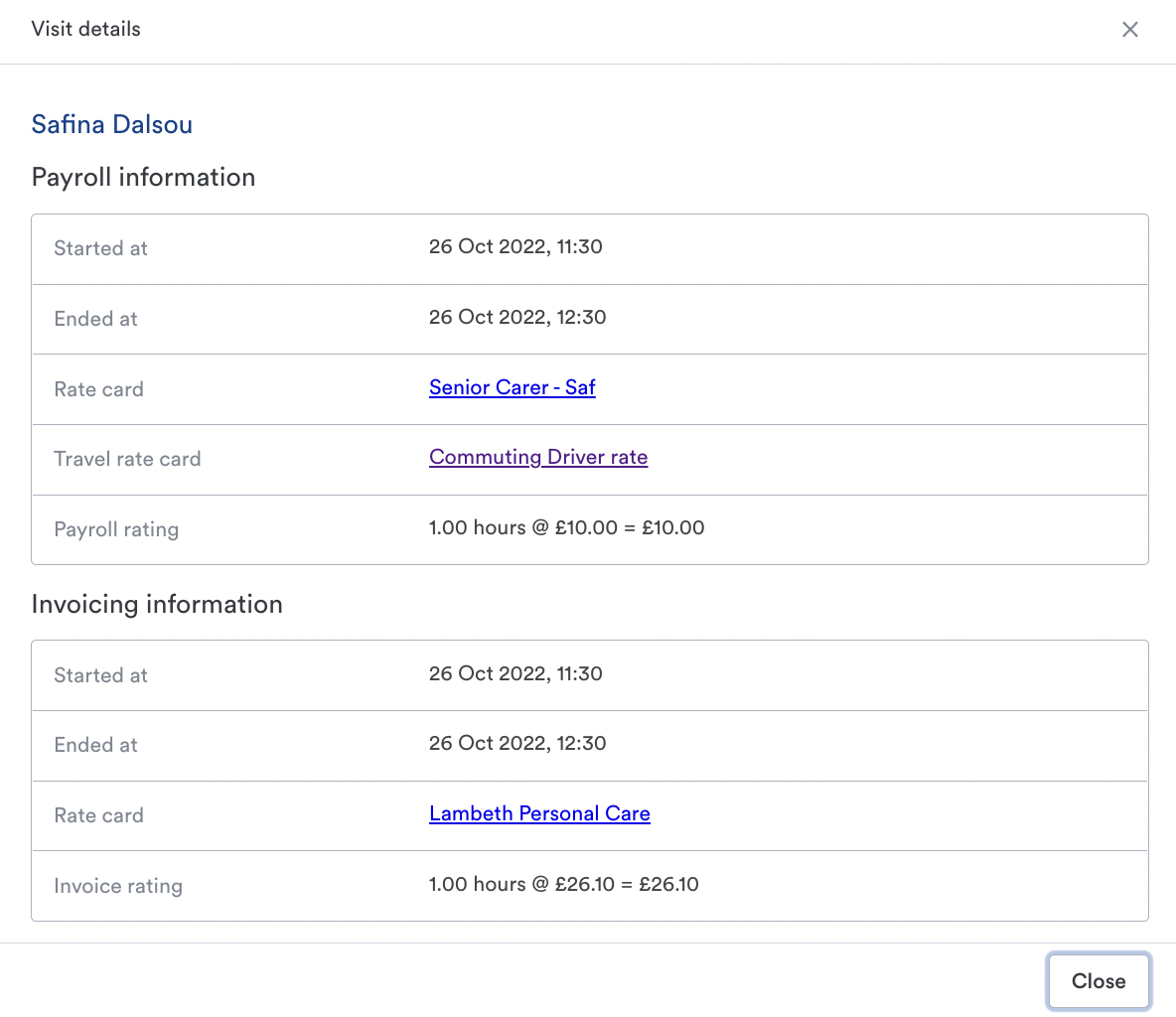Image resolution: width=1176 pixels, height=1017 pixels.
Task: Click the Invoice rating label
Action: coord(118,886)
